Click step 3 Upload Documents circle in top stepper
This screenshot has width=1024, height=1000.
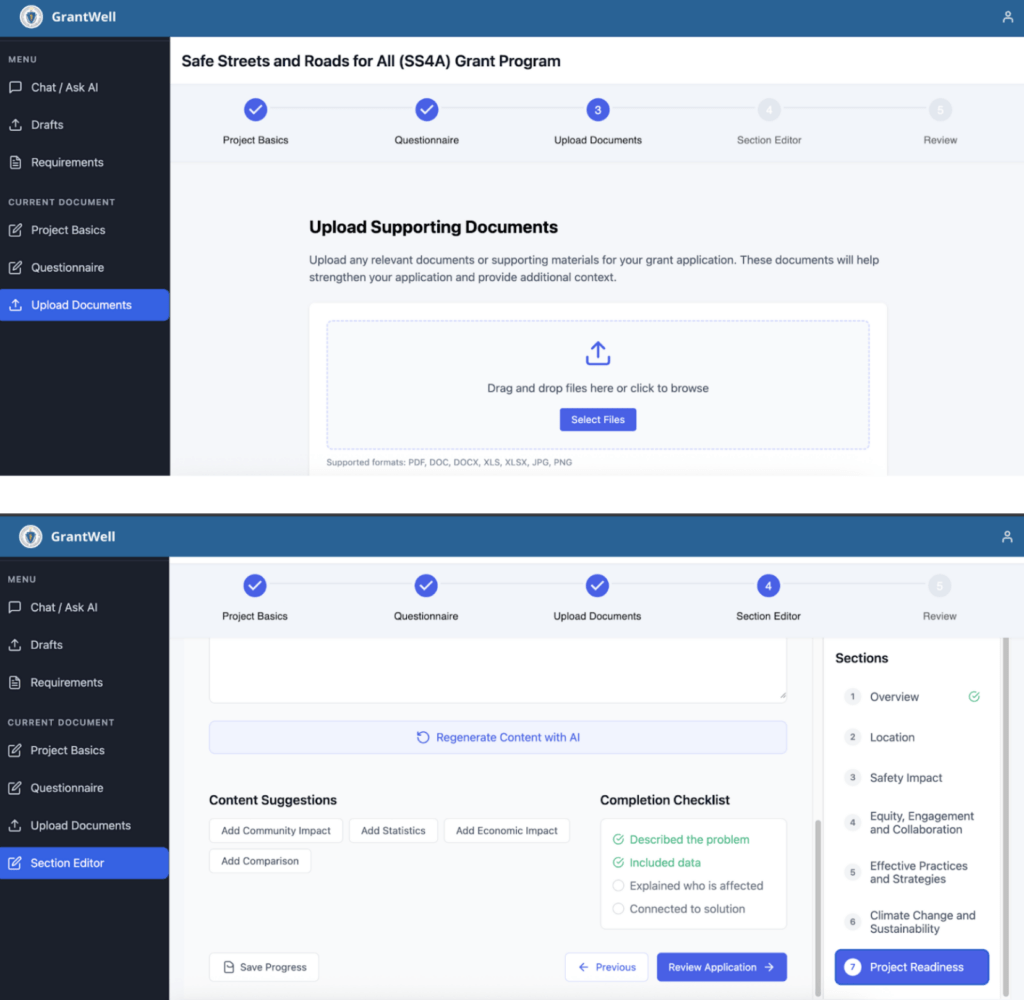598,110
